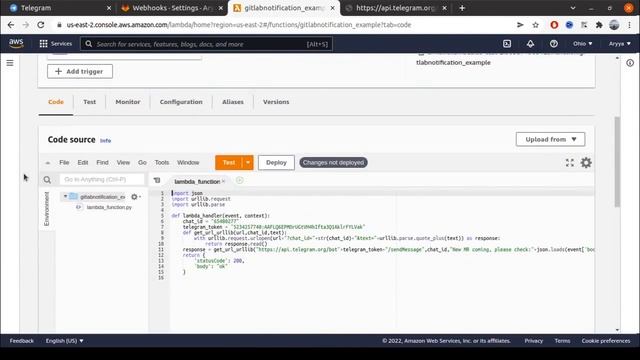Click the search magnifier in environment panel
640x360 pixels.
coord(47,180)
